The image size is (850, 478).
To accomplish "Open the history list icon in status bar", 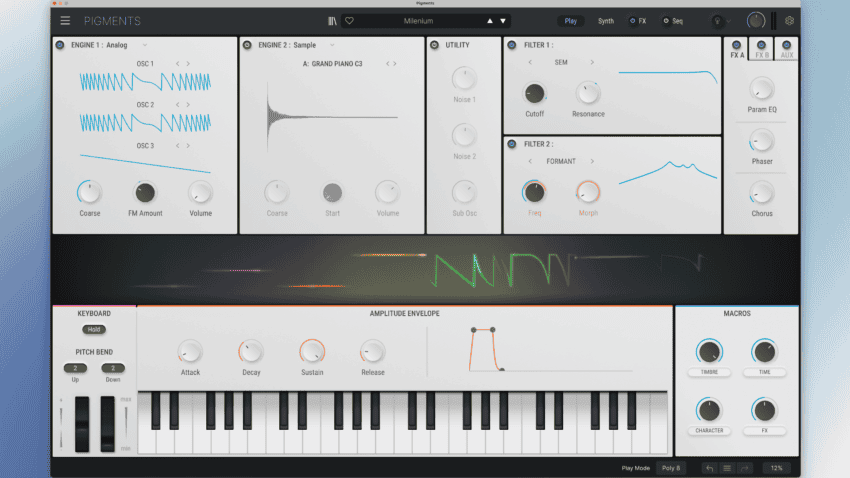I will (727, 468).
